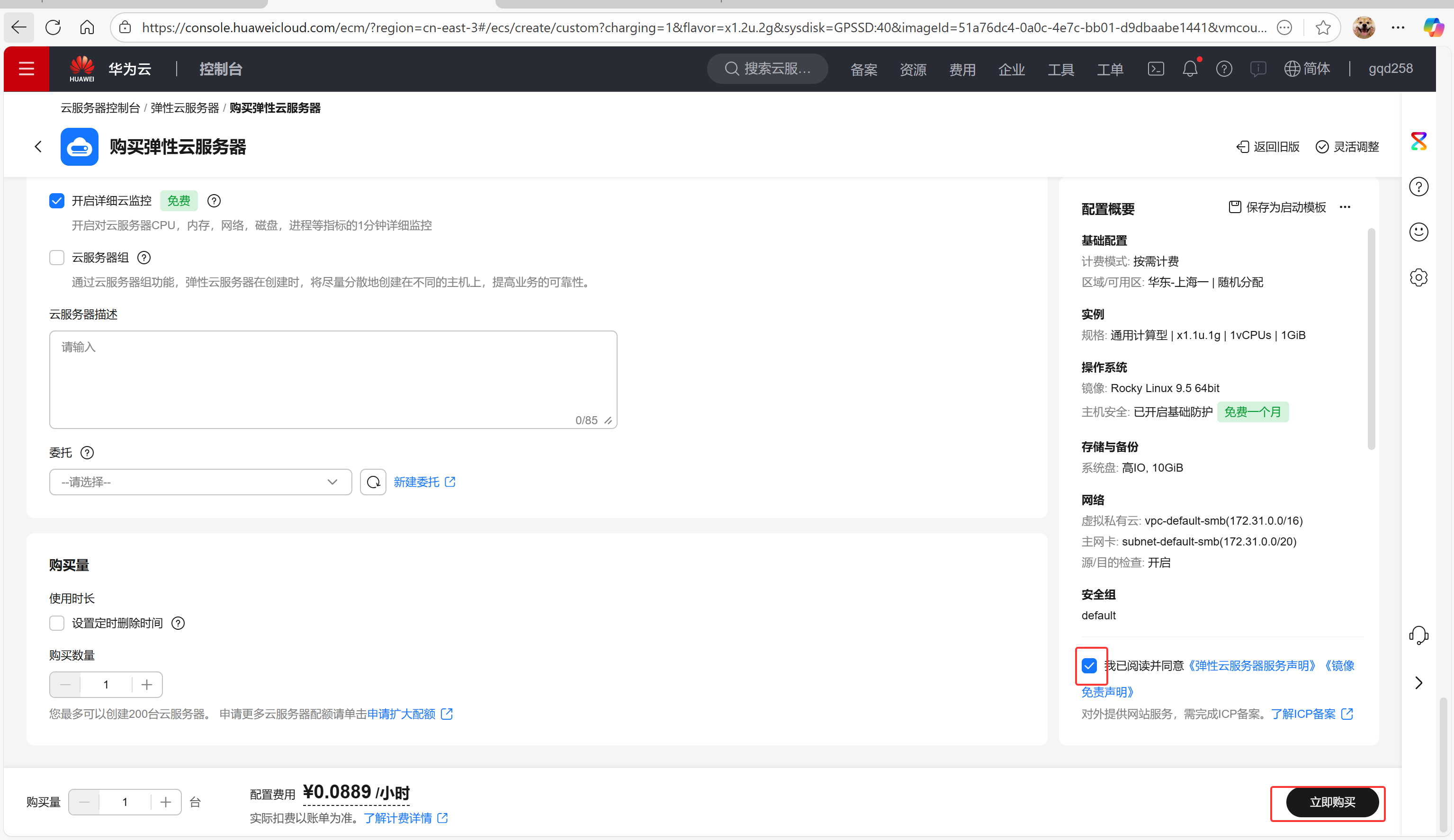
Task: Open the 费用 menu
Action: tap(962, 69)
